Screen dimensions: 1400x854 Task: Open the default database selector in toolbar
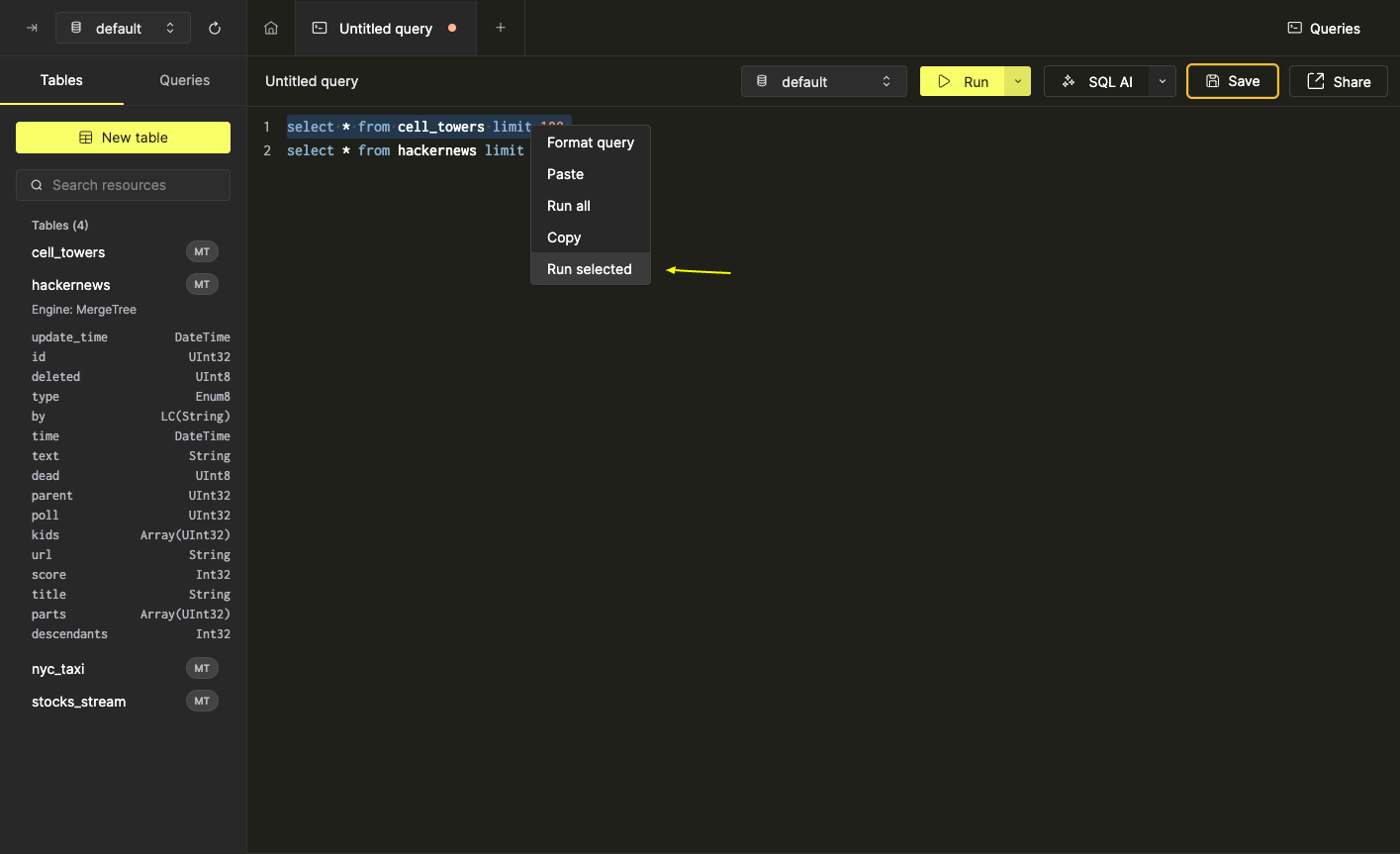(823, 81)
